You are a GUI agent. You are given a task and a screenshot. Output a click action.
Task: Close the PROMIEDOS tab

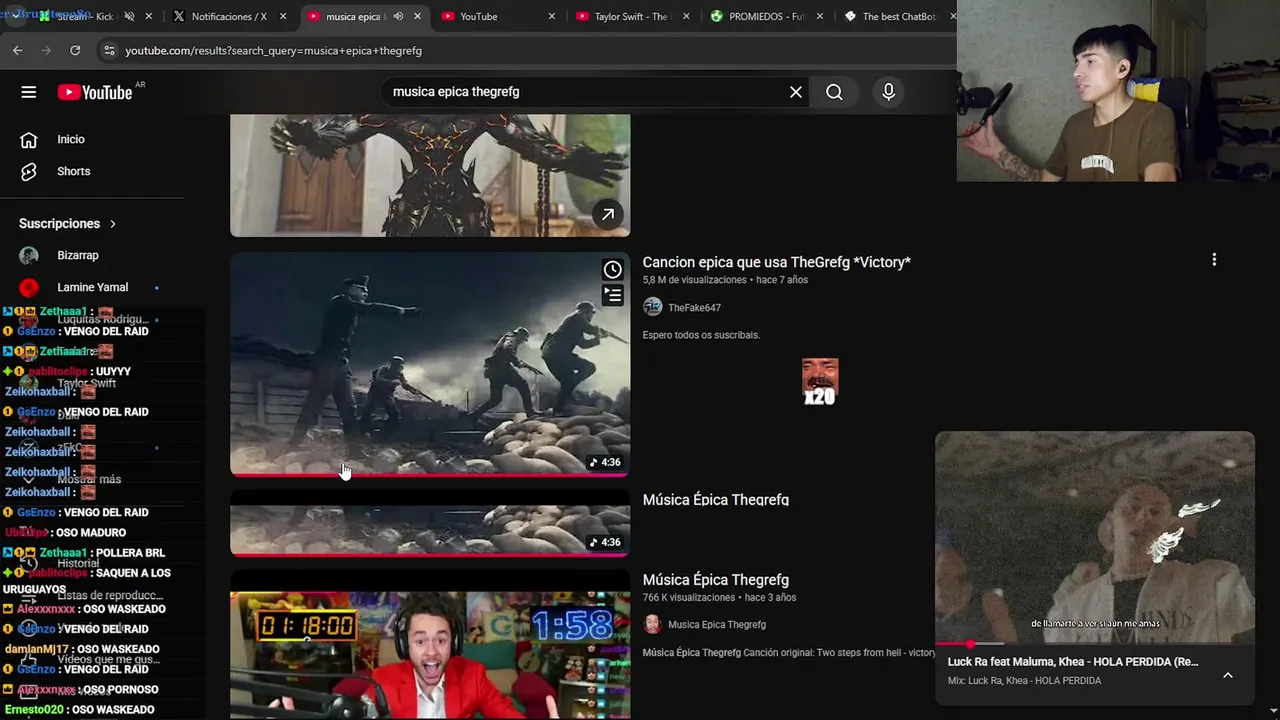(x=820, y=16)
